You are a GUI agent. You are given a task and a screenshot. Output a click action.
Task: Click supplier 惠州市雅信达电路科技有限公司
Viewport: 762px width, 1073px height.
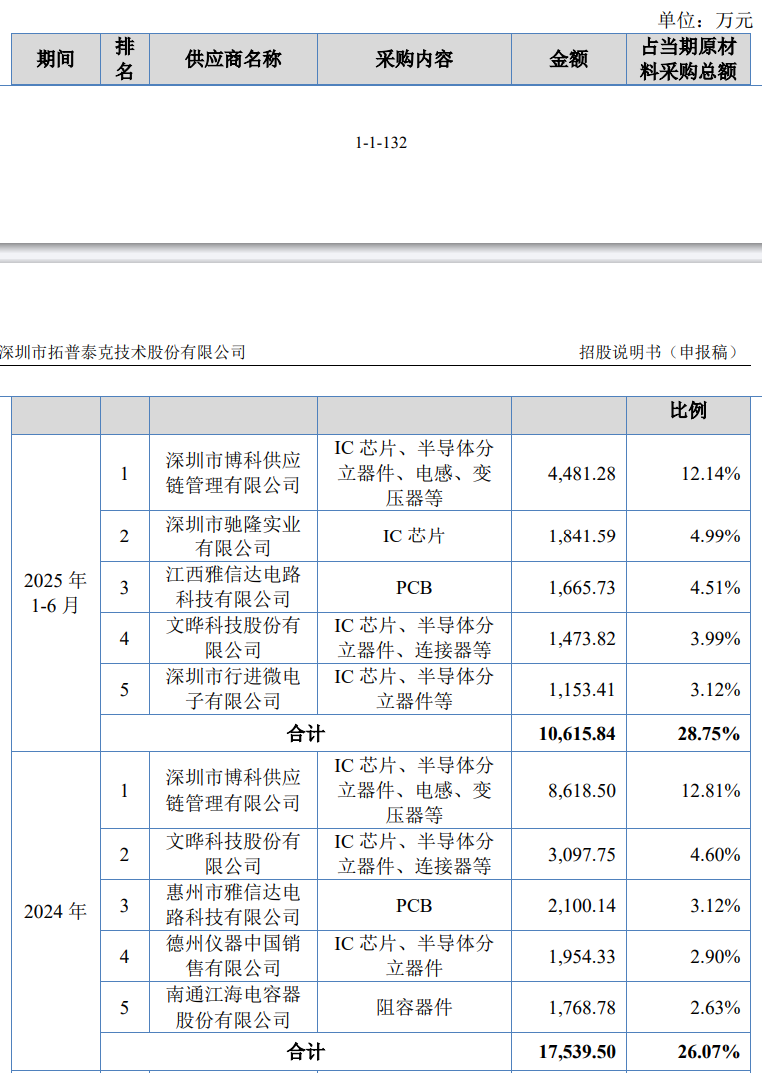pos(233,905)
